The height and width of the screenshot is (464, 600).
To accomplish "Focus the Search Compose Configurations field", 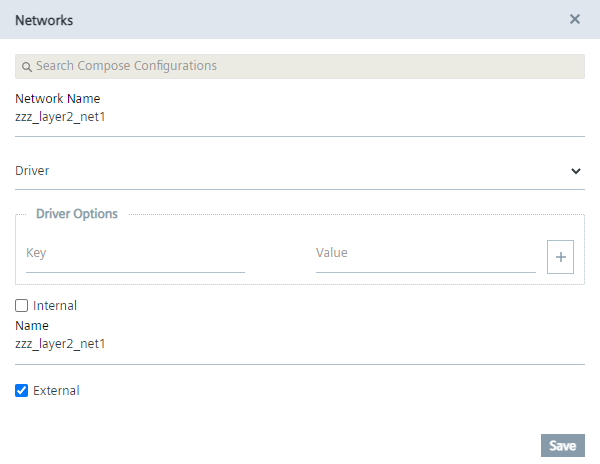I will (x=300, y=66).
